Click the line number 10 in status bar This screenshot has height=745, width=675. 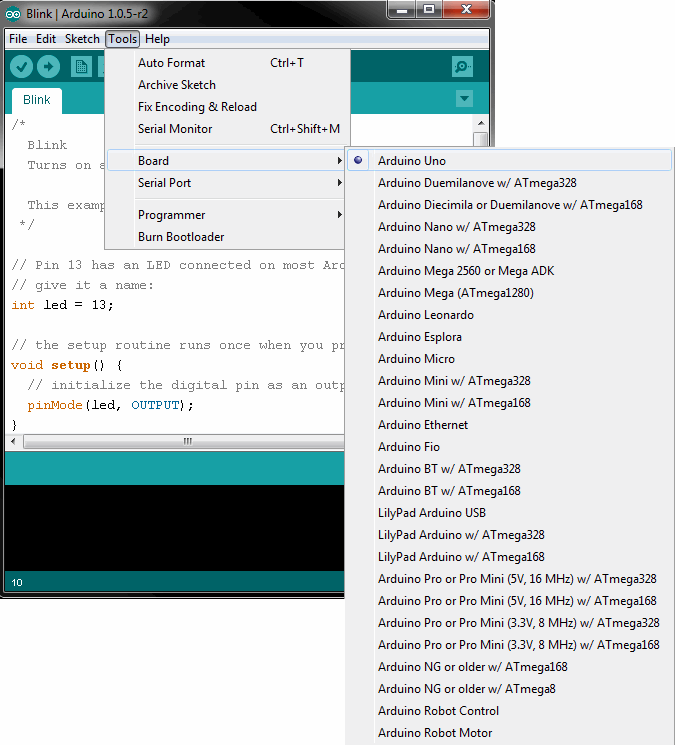[x=17, y=583]
